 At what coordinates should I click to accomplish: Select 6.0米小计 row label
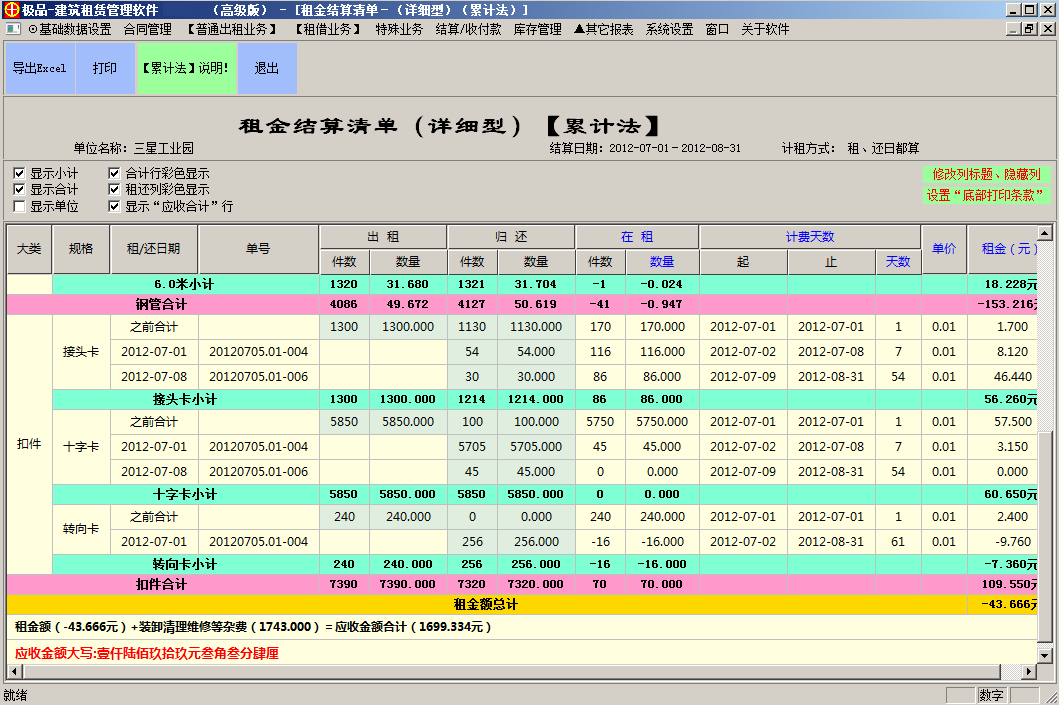[x=184, y=284]
